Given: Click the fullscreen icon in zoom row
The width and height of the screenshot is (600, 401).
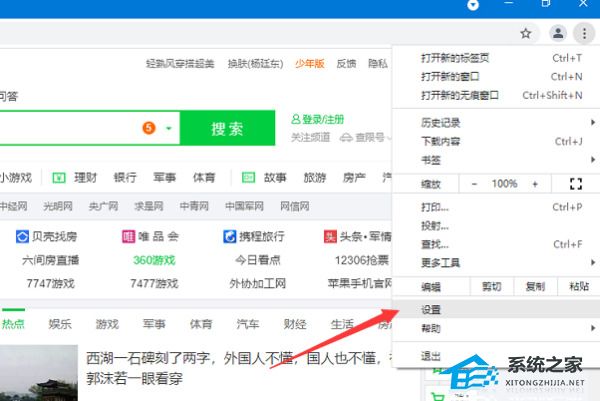Looking at the screenshot, I should pyautogui.click(x=576, y=184).
